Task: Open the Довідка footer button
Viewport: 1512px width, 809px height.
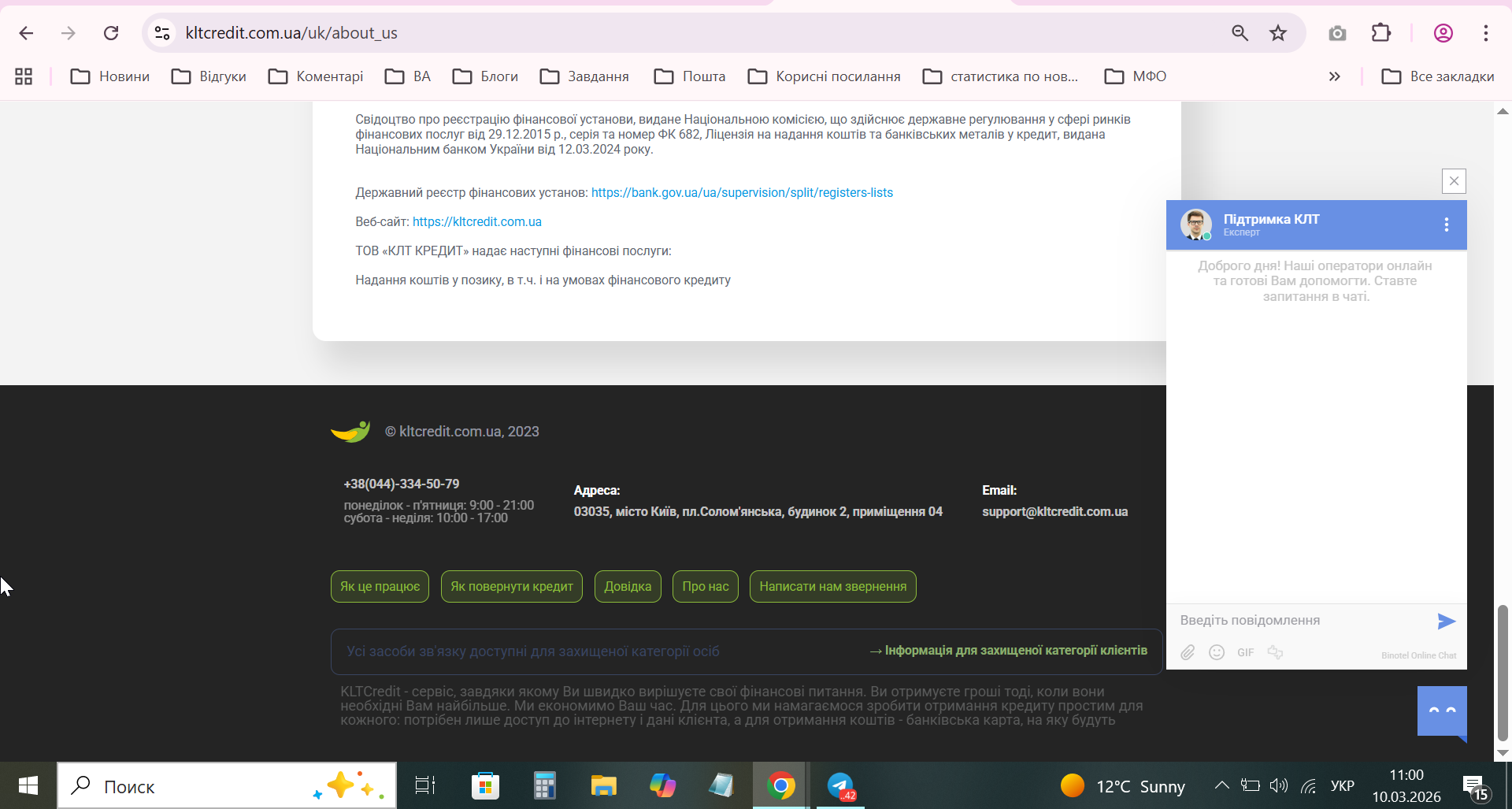Action: click(x=628, y=587)
